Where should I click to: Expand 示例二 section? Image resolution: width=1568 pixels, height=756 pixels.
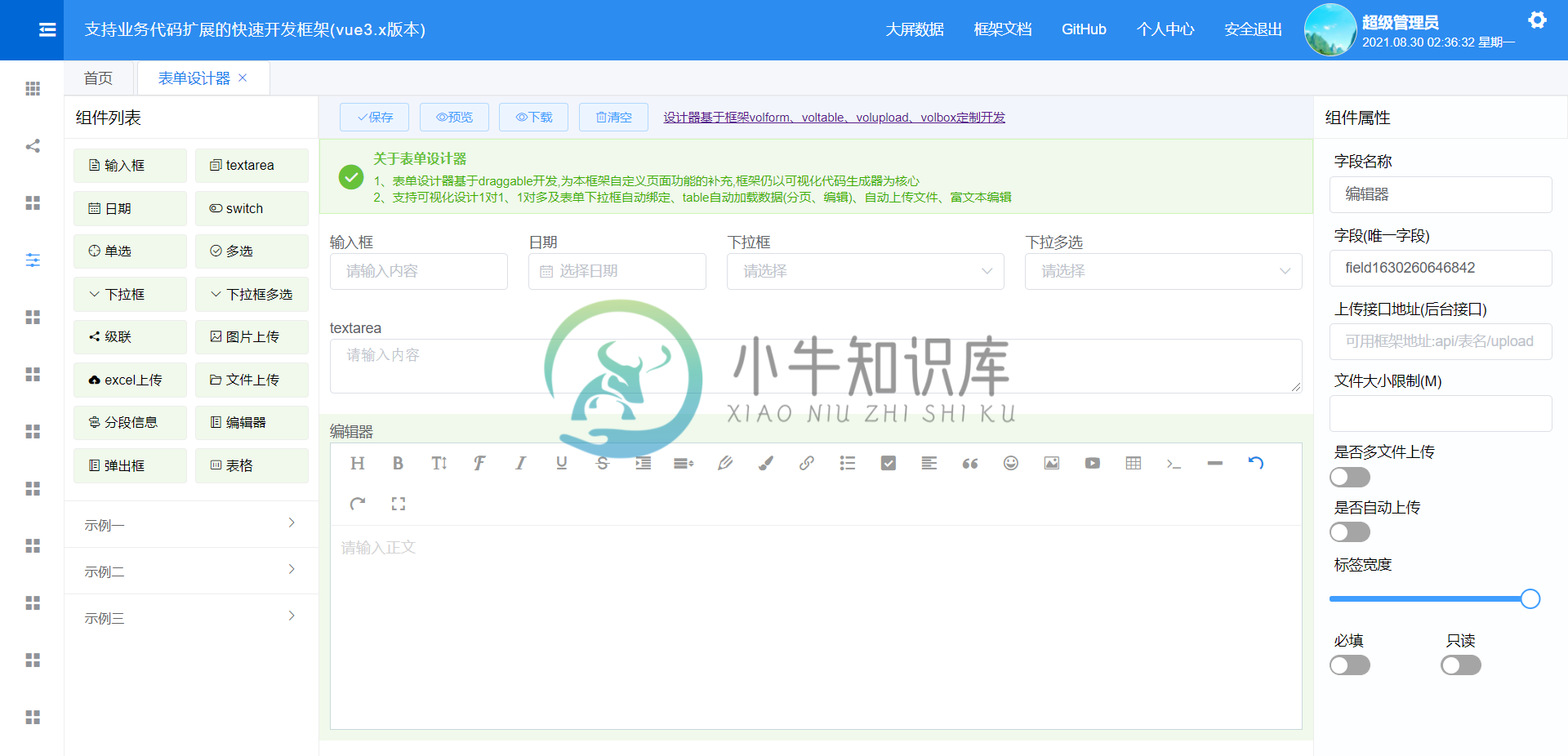coord(191,571)
